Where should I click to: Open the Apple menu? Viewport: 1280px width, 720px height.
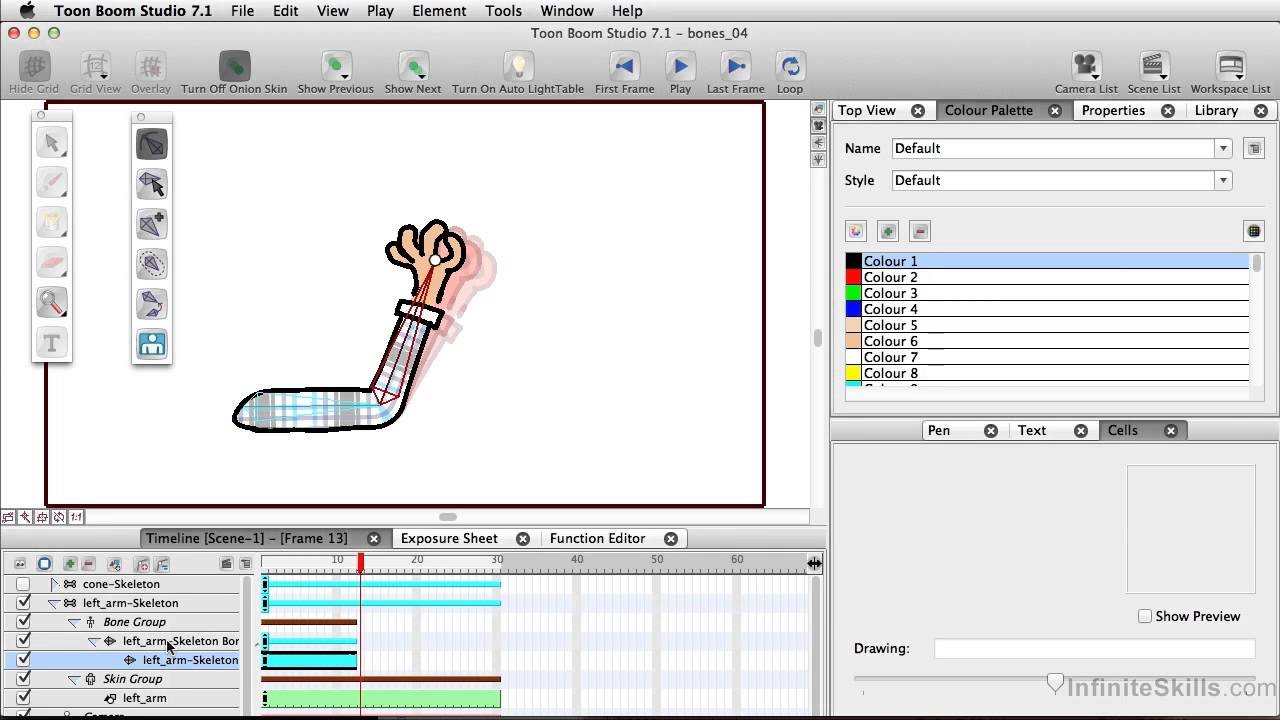point(27,11)
